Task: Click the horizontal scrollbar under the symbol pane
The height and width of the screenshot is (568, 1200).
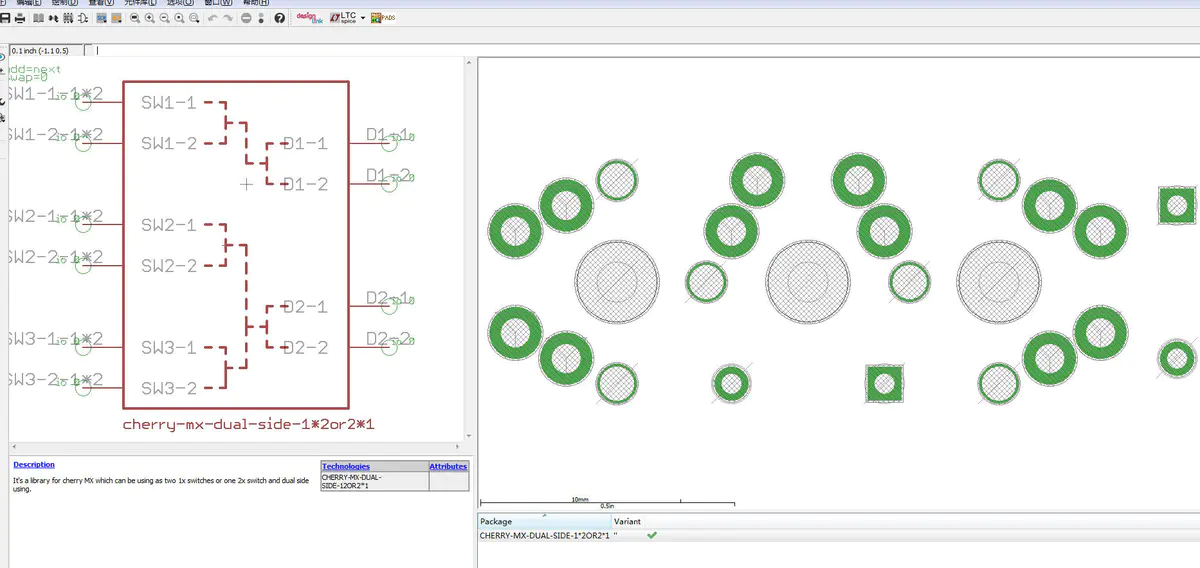Action: click(238, 449)
